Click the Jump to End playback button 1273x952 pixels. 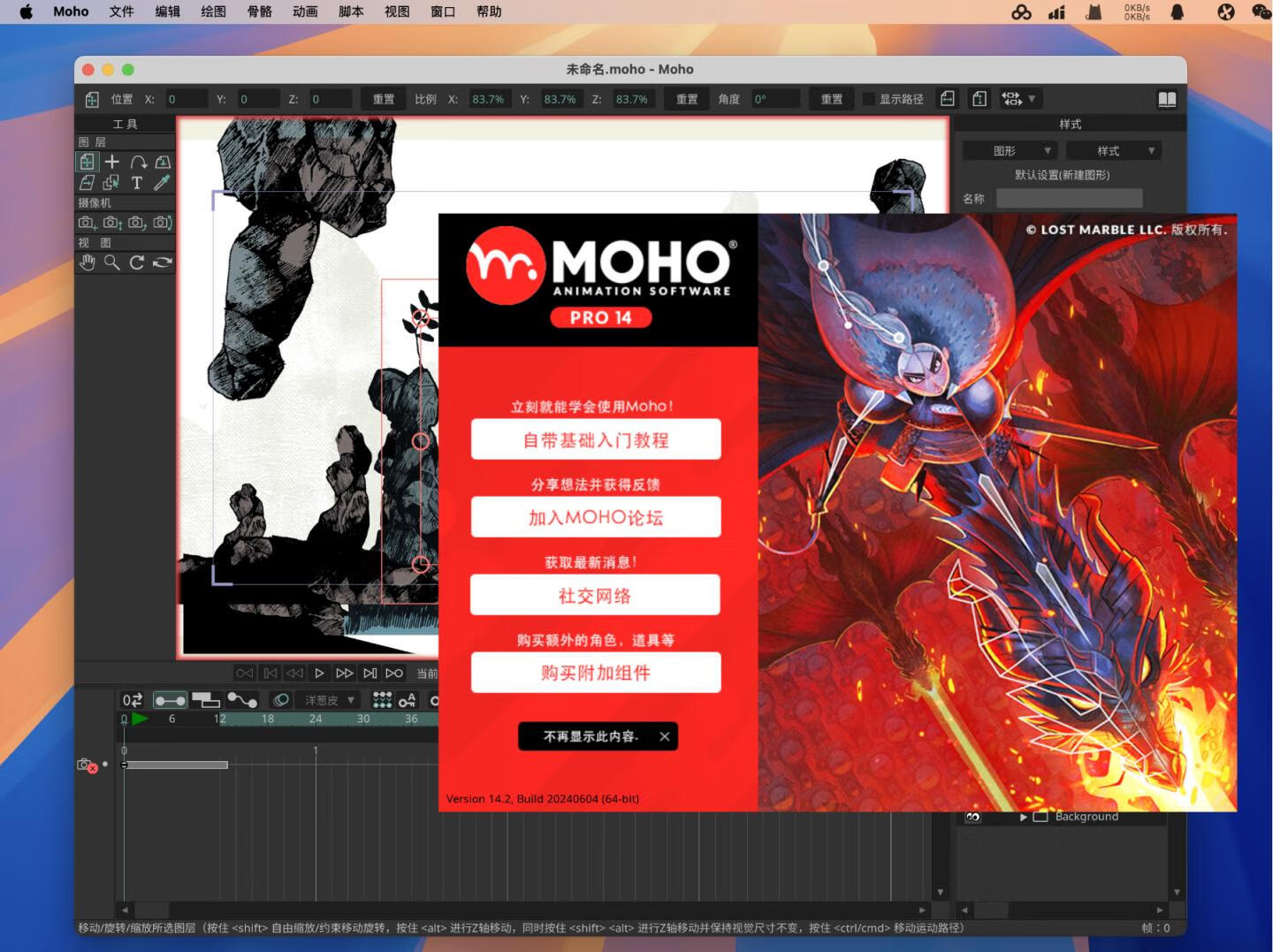pyautogui.click(x=370, y=672)
